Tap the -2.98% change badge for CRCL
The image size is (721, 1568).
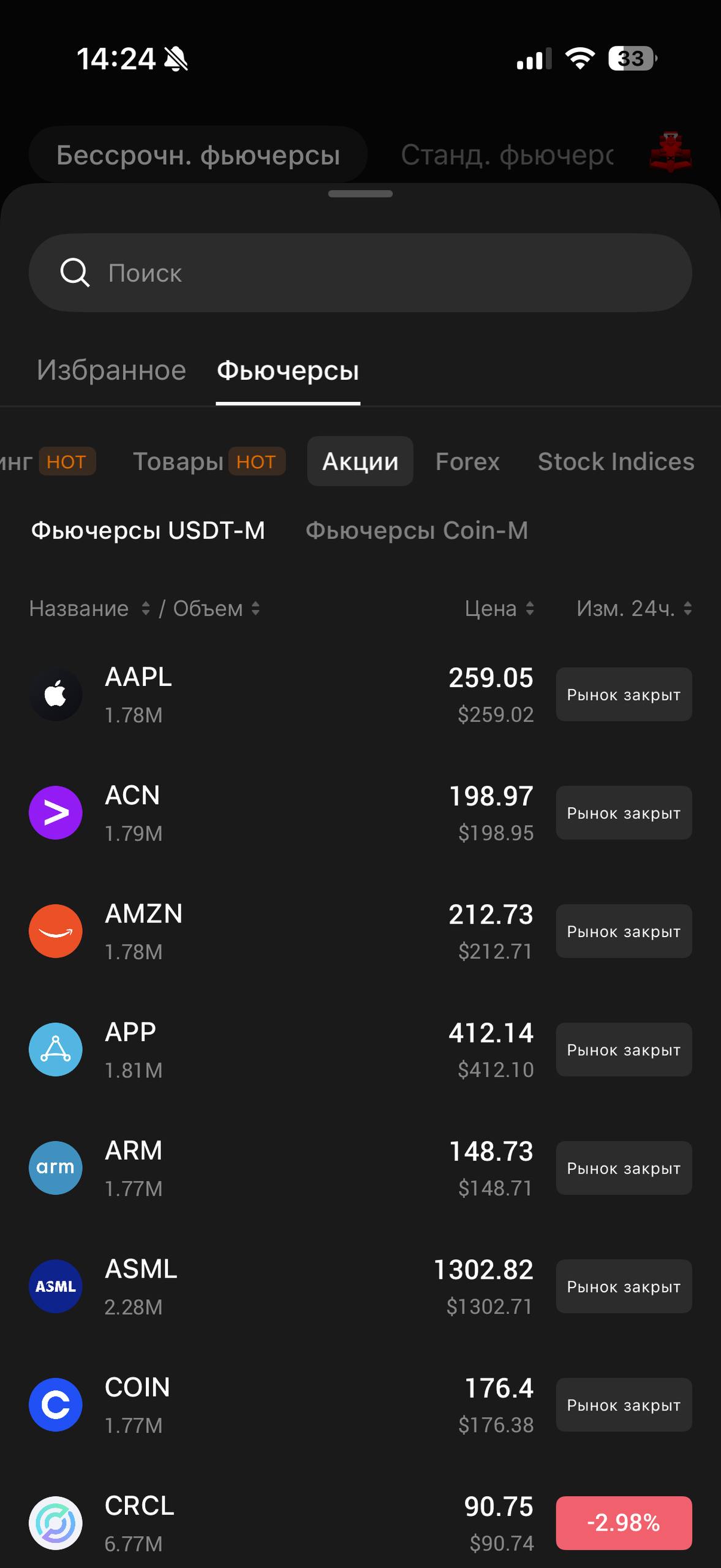point(624,1523)
